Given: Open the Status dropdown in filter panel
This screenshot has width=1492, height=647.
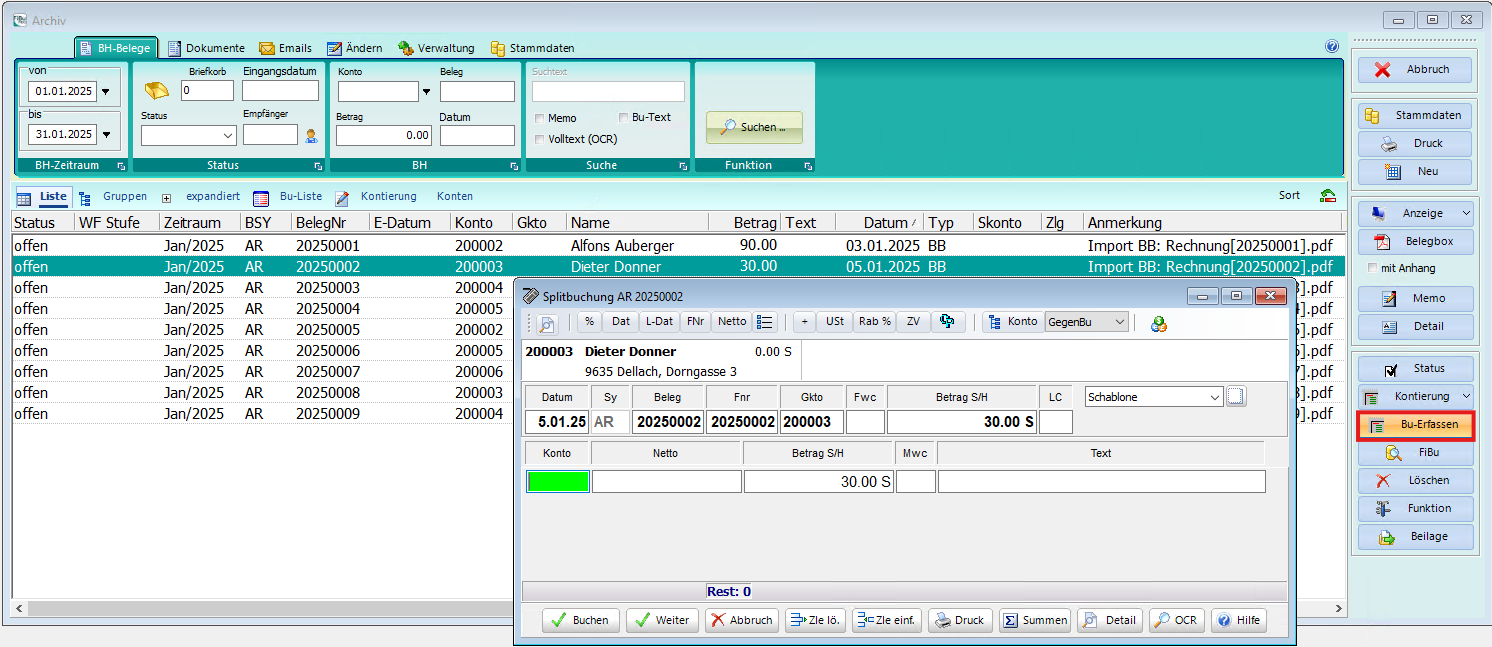Looking at the screenshot, I should click(x=188, y=135).
